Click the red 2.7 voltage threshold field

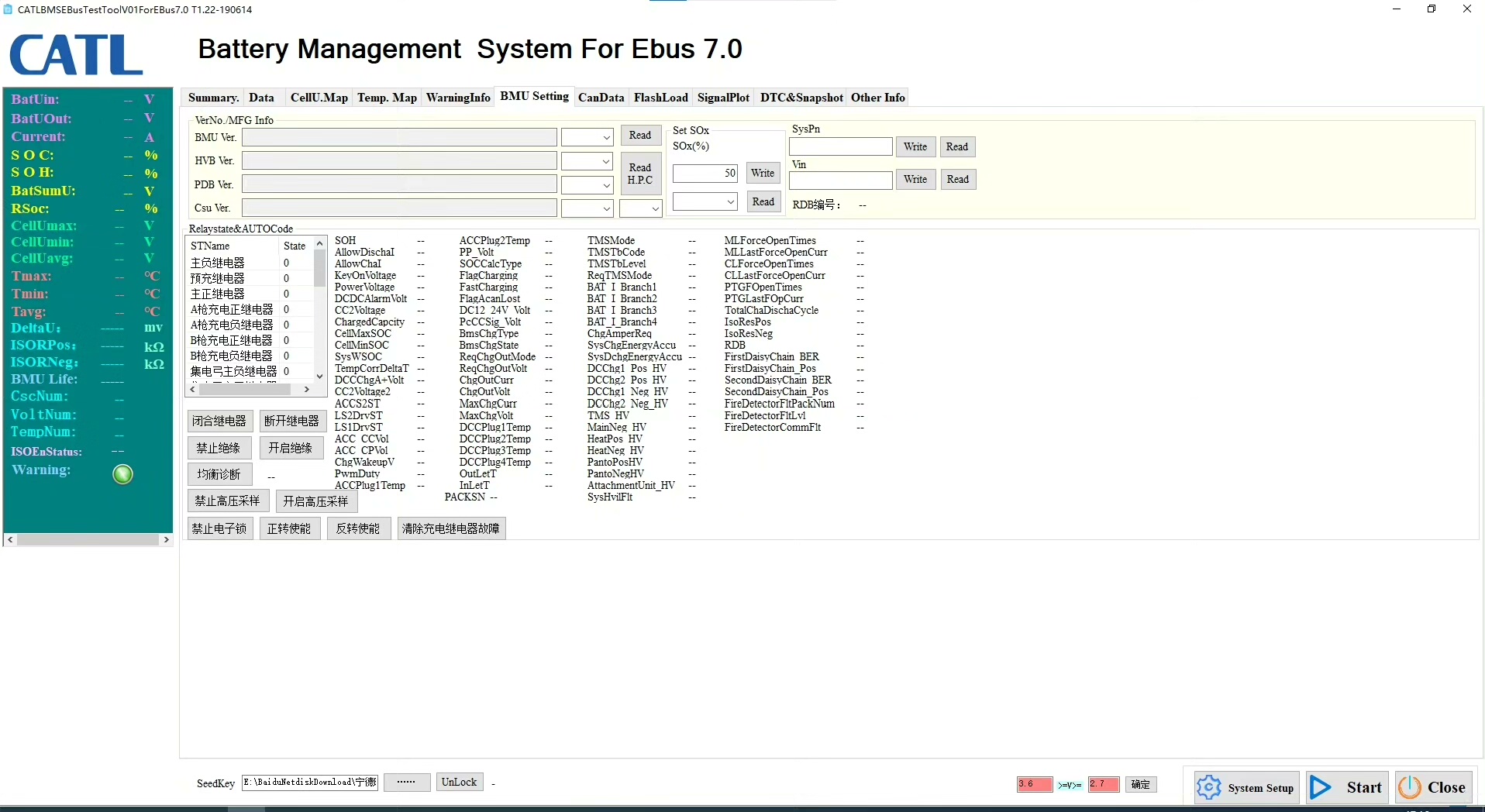tap(1104, 785)
